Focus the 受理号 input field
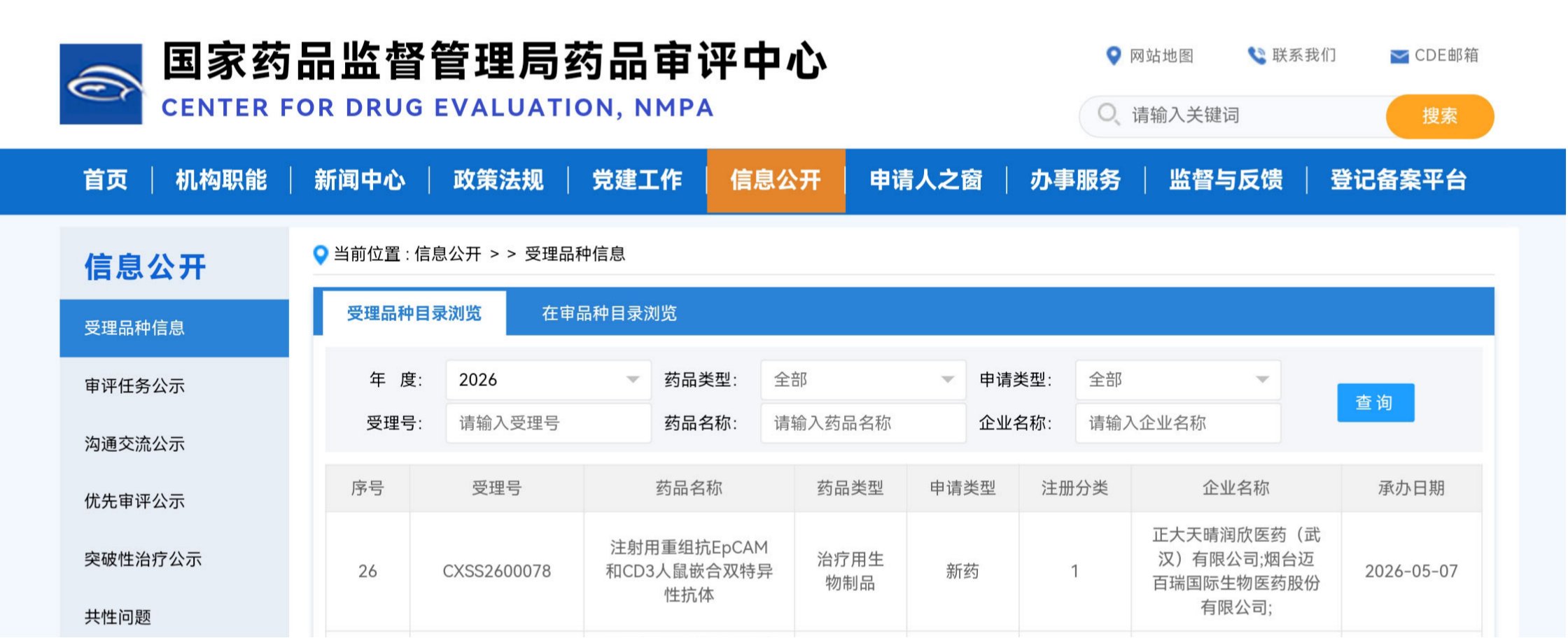Viewport: 1568px width, 638px height. pos(548,423)
